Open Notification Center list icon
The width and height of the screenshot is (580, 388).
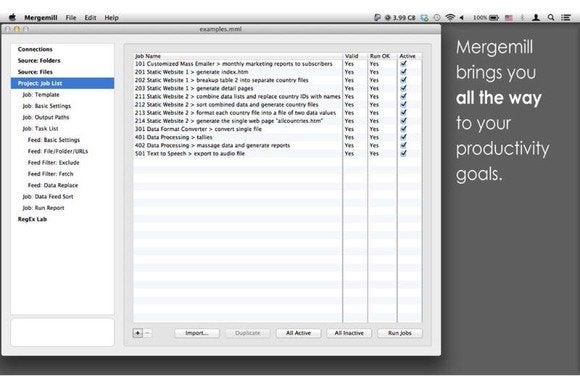566,17
